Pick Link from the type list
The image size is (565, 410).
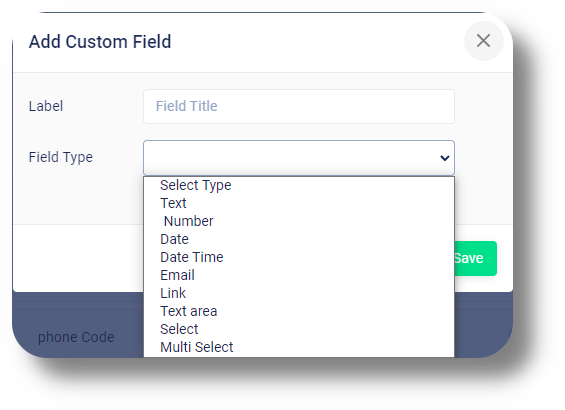[x=299, y=293]
